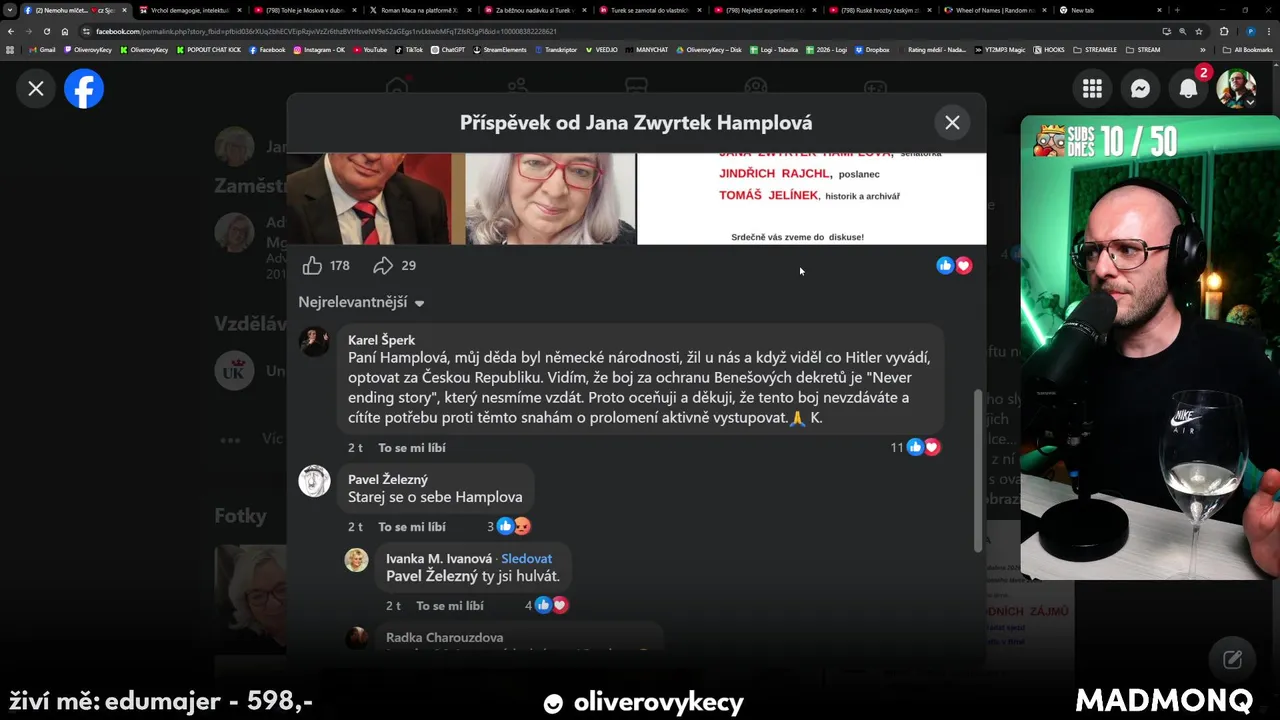This screenshot has height=720, width=1280.
Task: Switch to the Vrchol demagogie browser tab
Action: (189, 10)
